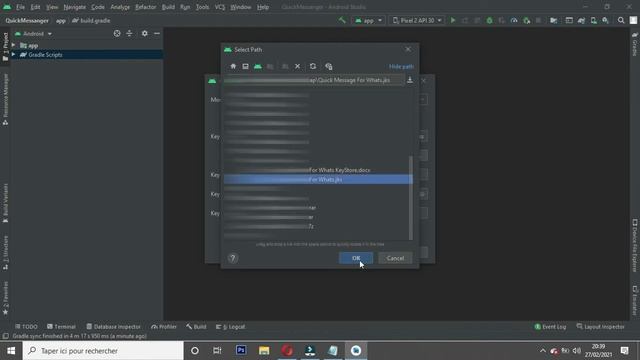Open the Resource Manager side tab
This screenshot has height=360, width=640.
point(5,100)
